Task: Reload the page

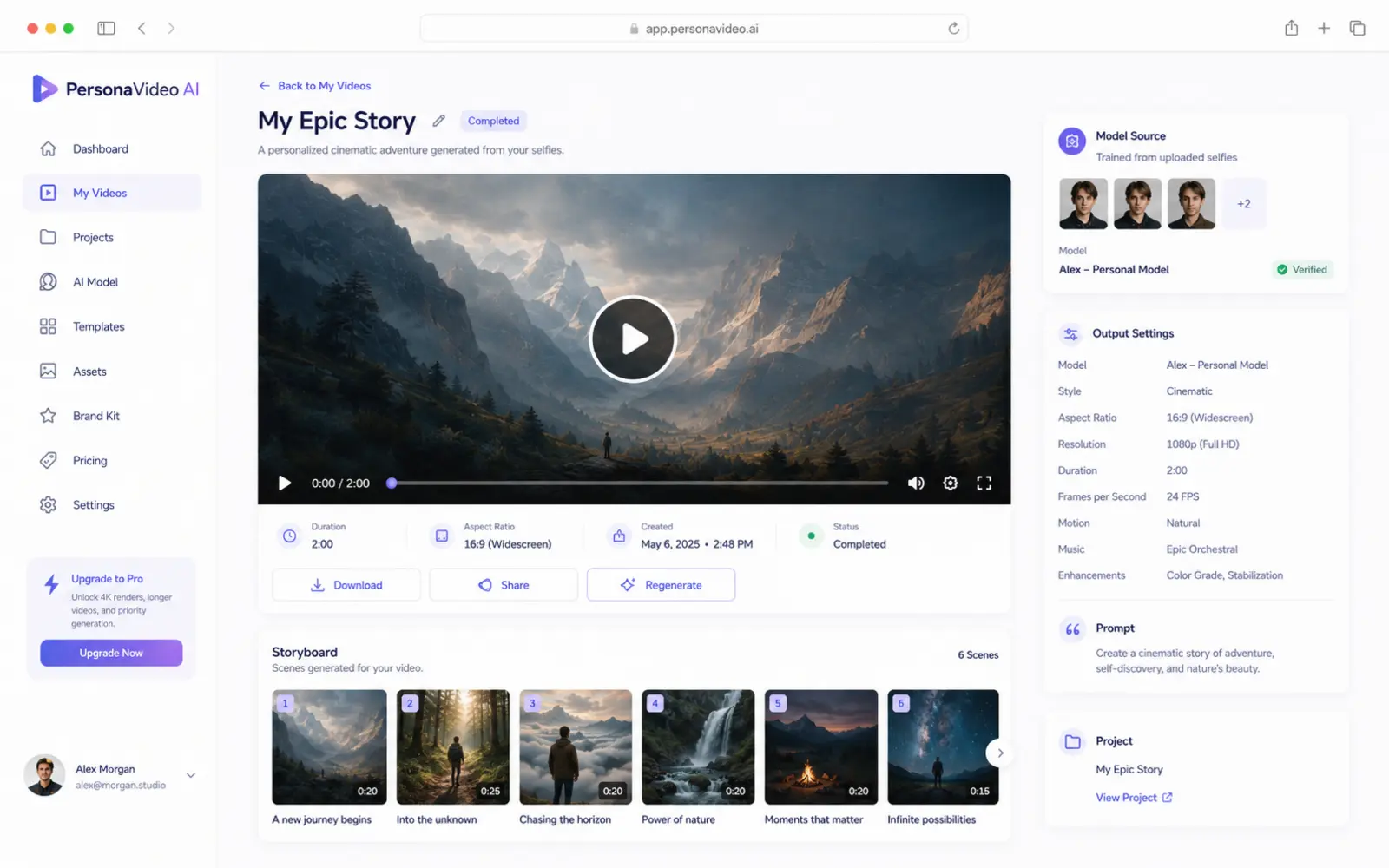Action: tap(953, 29)
